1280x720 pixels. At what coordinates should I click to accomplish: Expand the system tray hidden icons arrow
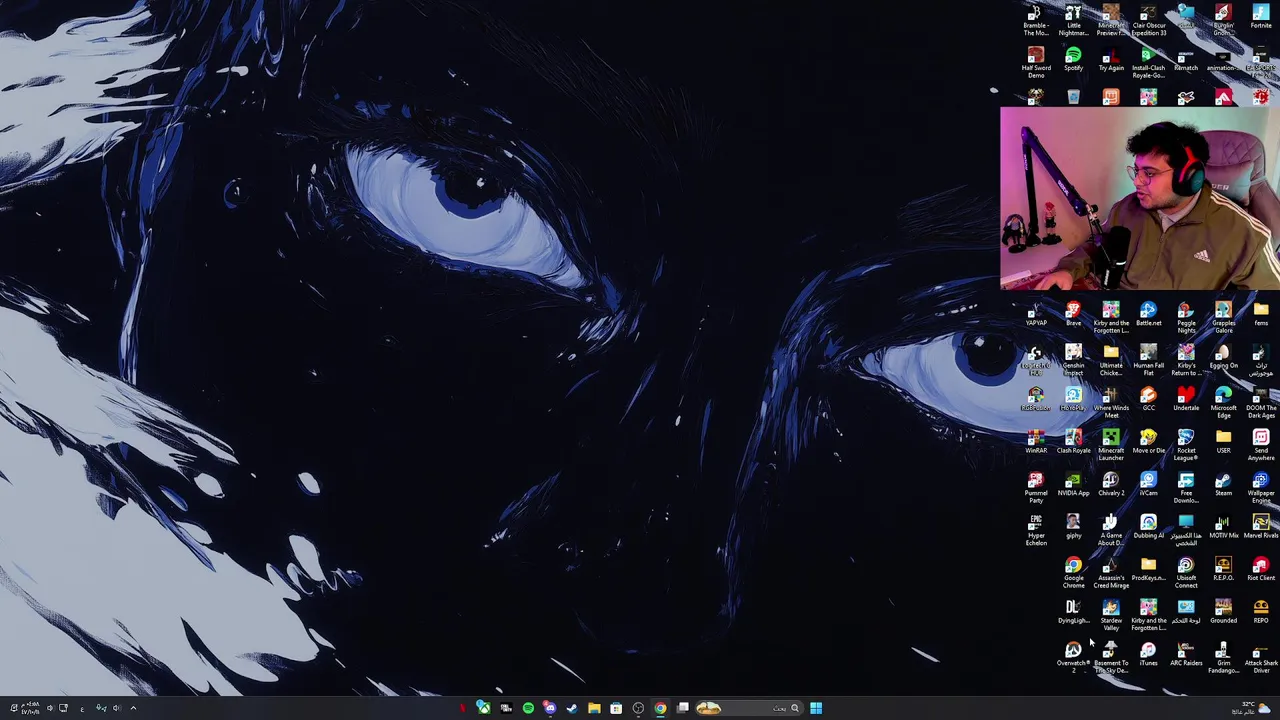point(133,708)
